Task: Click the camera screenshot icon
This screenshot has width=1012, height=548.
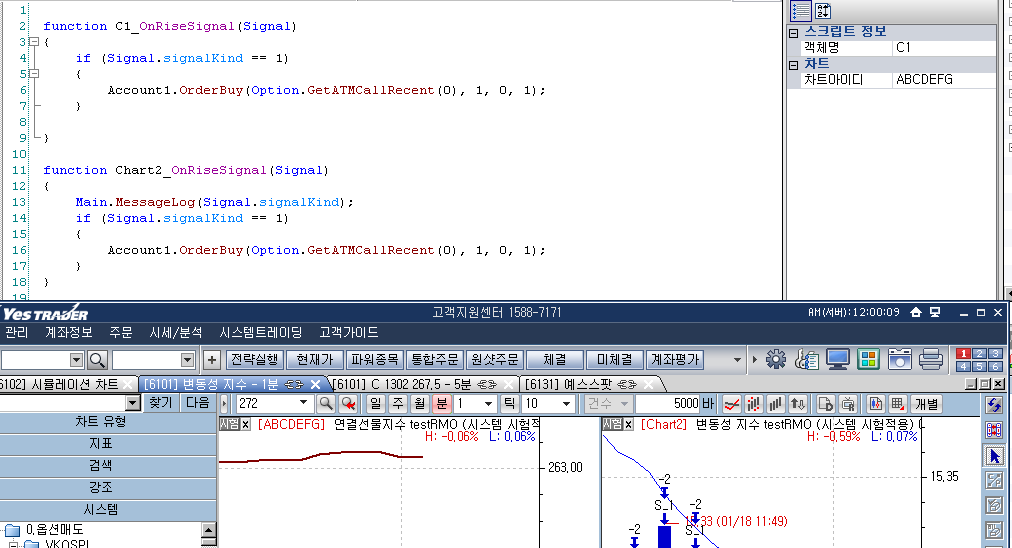Action: (899, 359)
